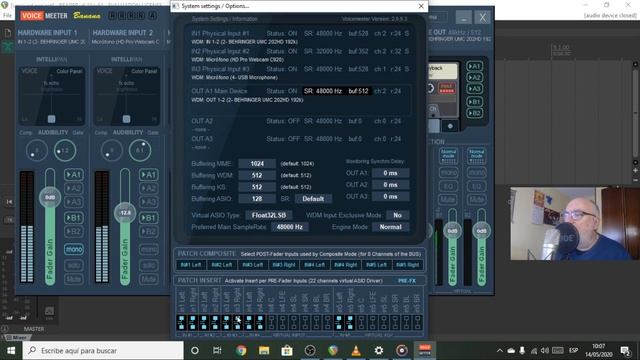The height and width of the screenshot is (360, 640).
Task: Open ASIO SR Default selector
Action: [x=313, y=199]
